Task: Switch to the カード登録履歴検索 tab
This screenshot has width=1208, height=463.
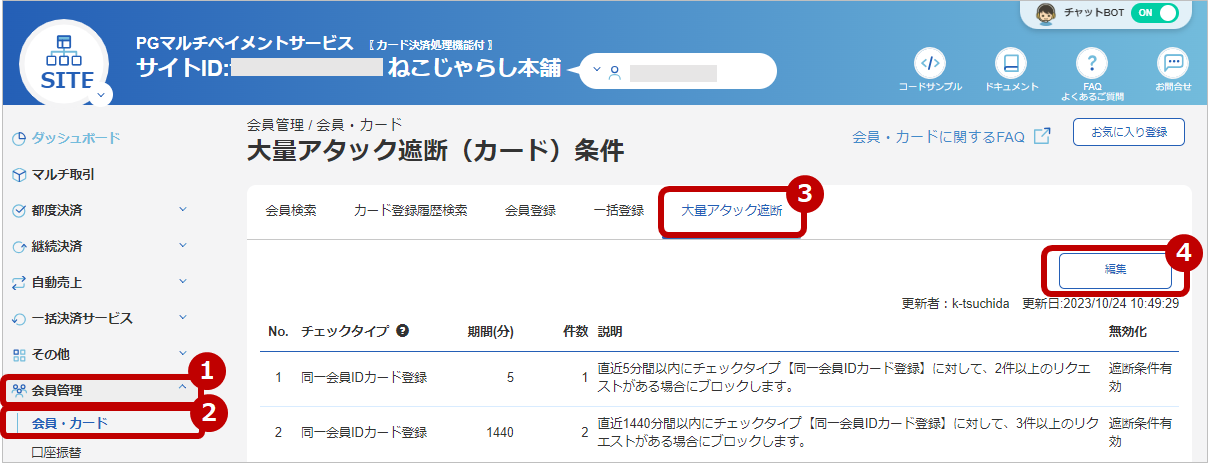Action: point(410,211)
